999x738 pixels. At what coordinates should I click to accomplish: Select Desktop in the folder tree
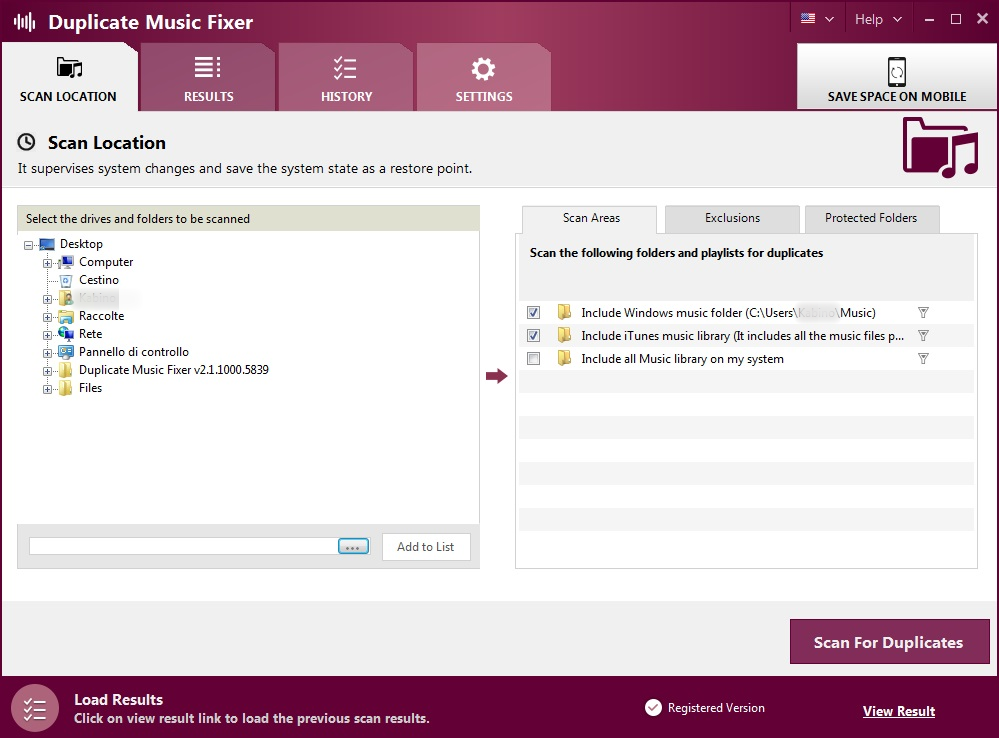pyautogui.click(x=81, y=244)
